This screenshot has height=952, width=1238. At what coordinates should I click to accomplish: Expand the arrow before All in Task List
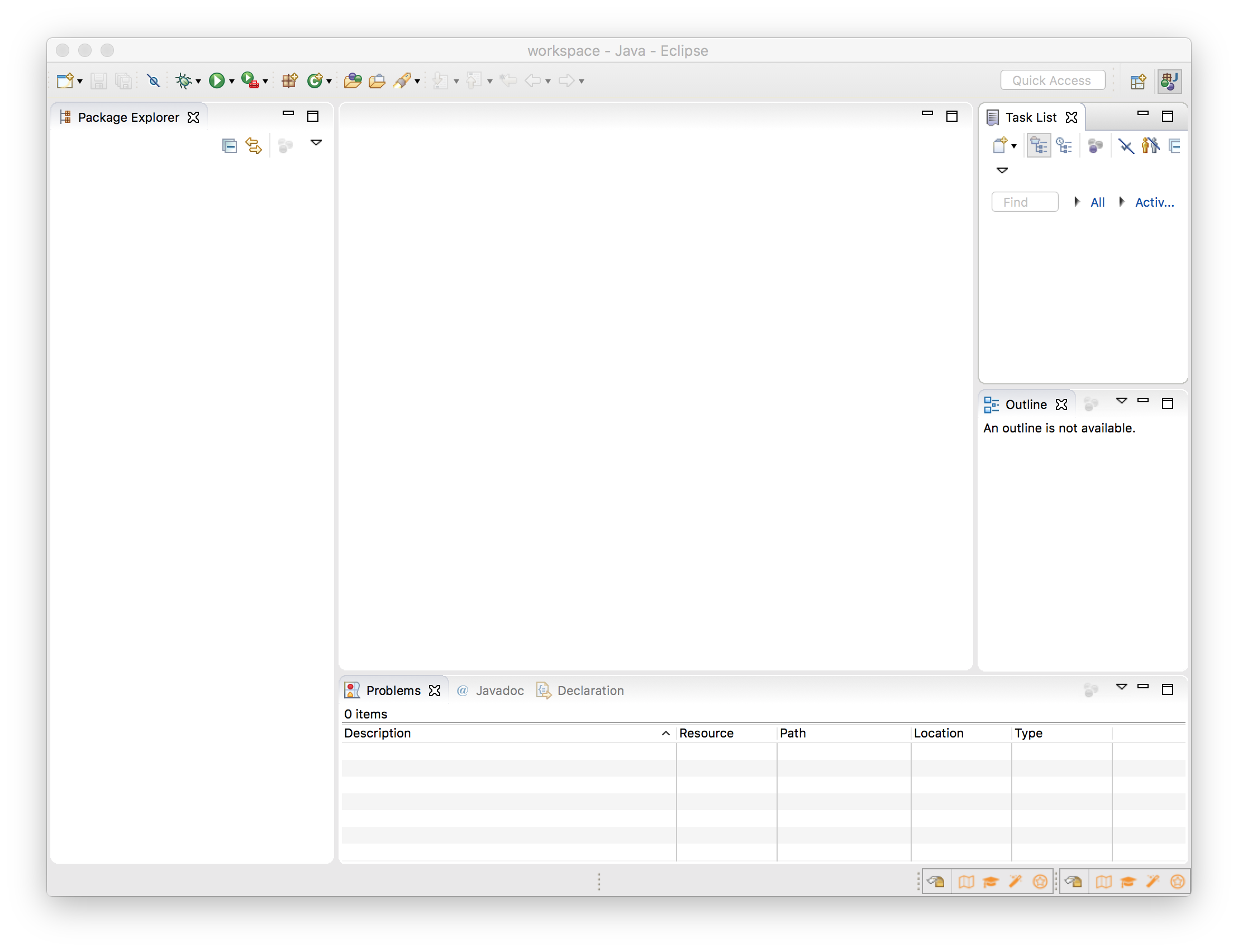(x=1077, y=202)
